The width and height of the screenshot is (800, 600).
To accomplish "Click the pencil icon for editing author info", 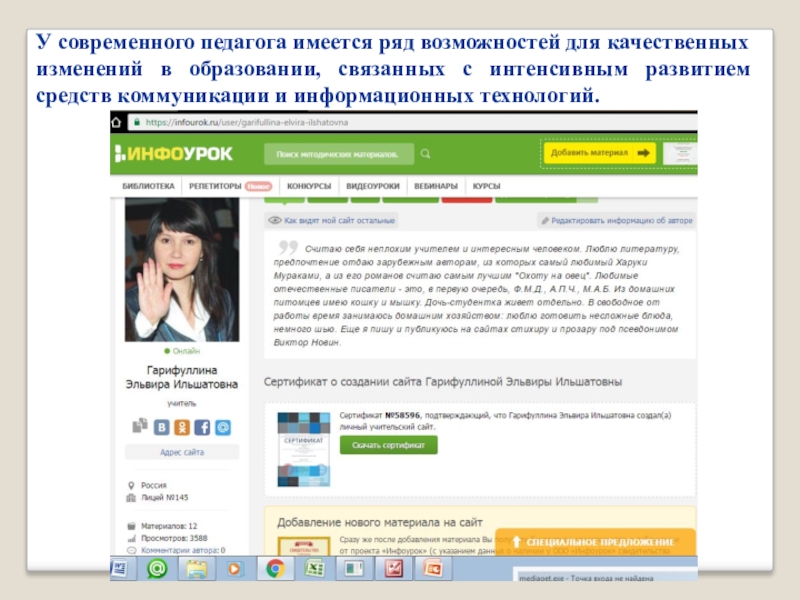I will [x=545, y=220].
